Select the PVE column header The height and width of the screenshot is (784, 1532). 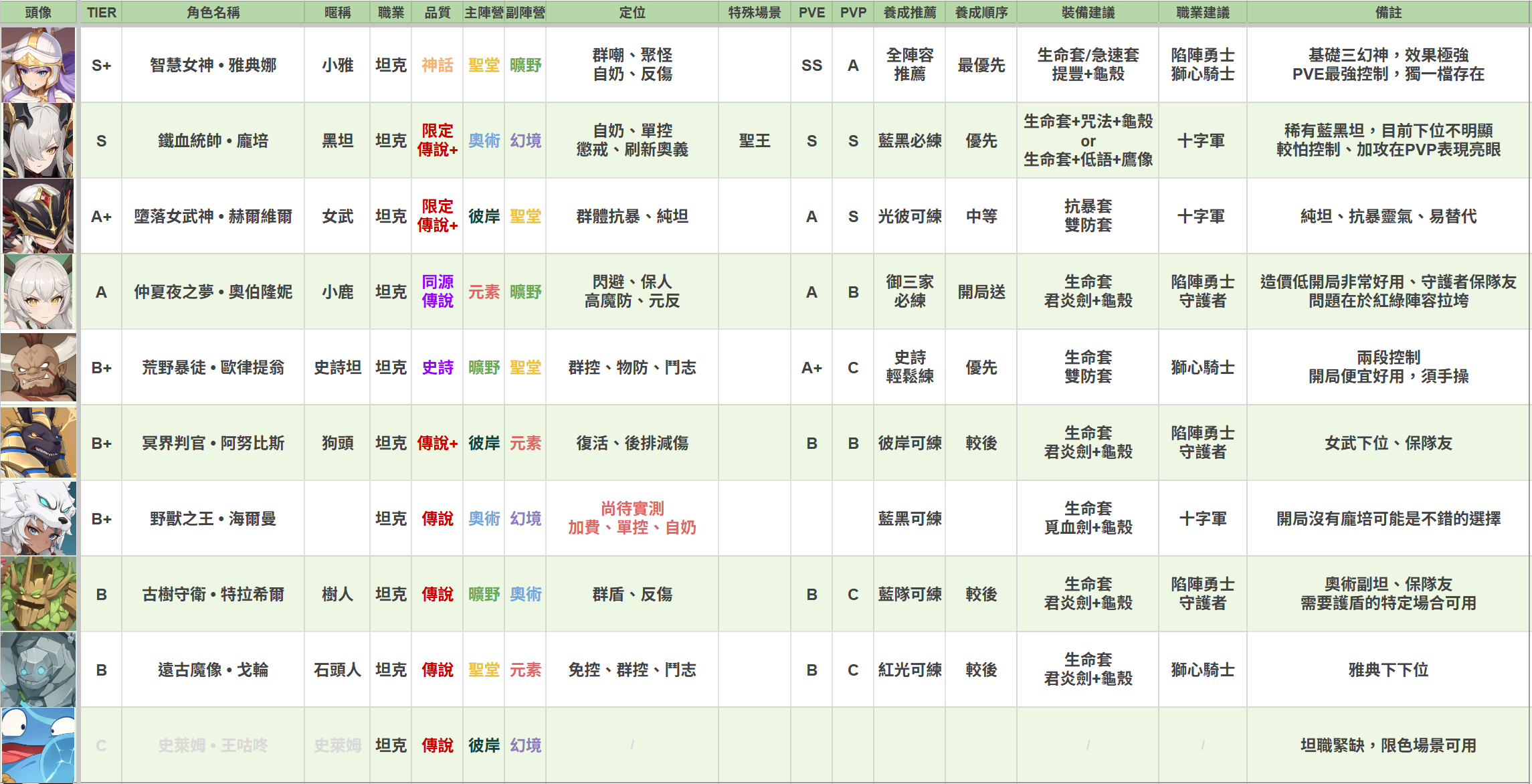click(x=811, y=13)
